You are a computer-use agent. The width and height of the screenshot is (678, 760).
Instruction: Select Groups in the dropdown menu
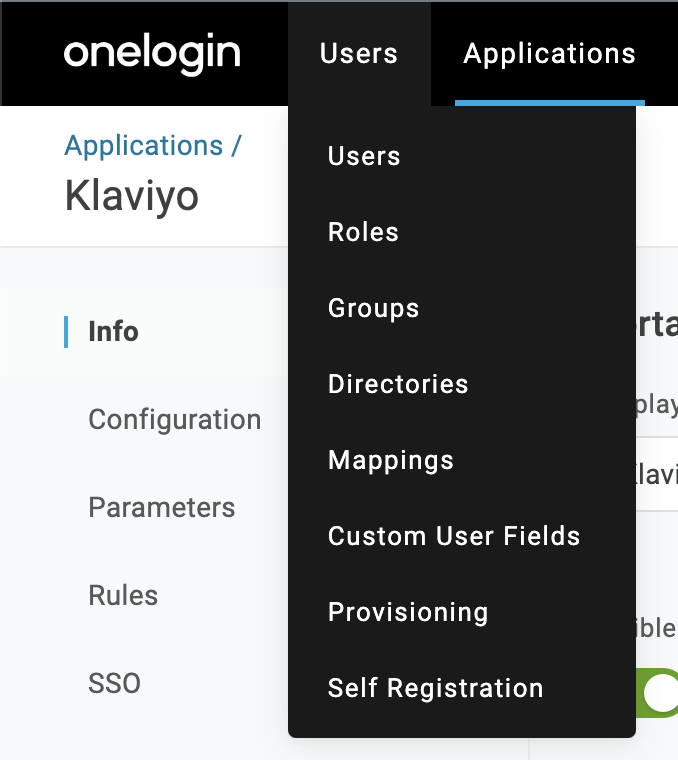point(373,308)
